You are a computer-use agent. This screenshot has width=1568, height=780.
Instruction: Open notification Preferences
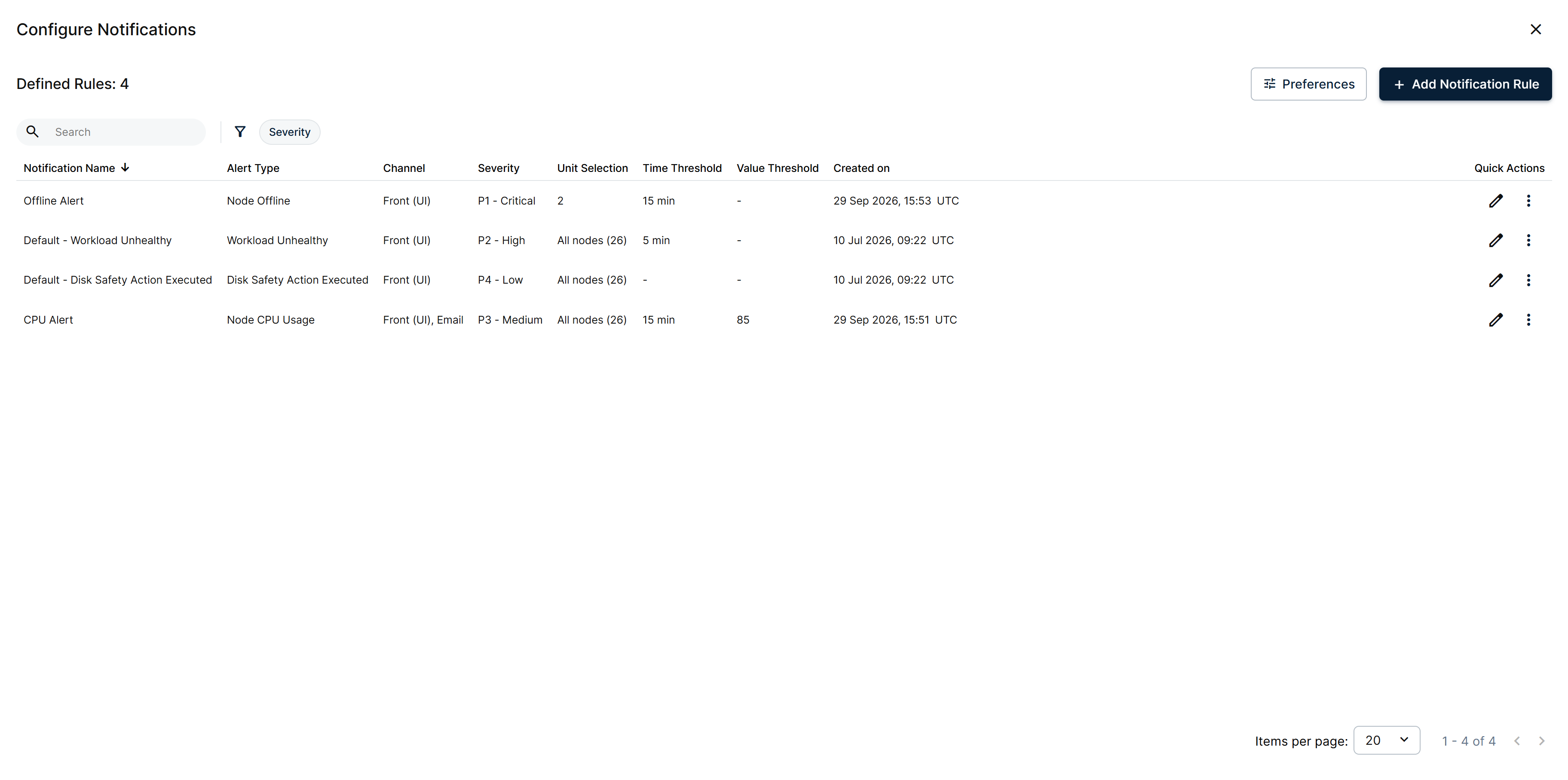click(1309, 84)
